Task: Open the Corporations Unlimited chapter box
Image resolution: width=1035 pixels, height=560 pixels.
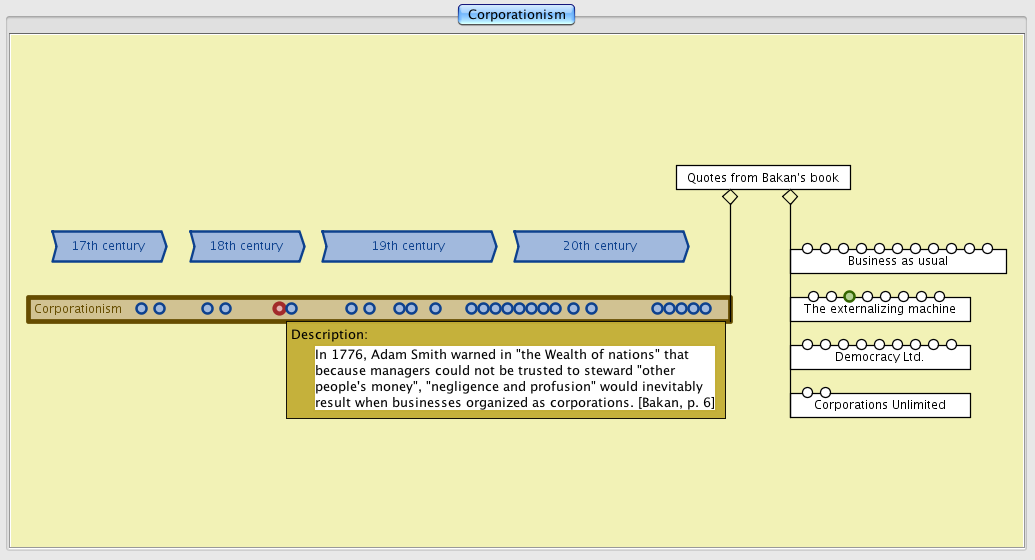Action: [x=879, y=405]
